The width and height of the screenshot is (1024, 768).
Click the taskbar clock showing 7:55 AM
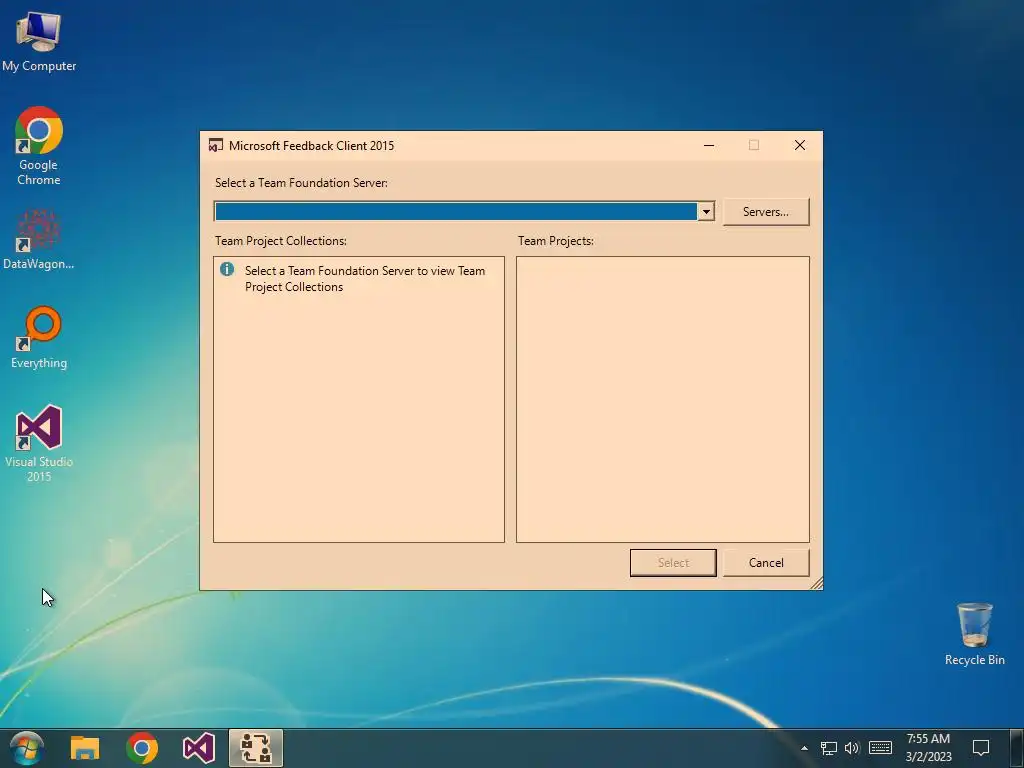(928, 748)
